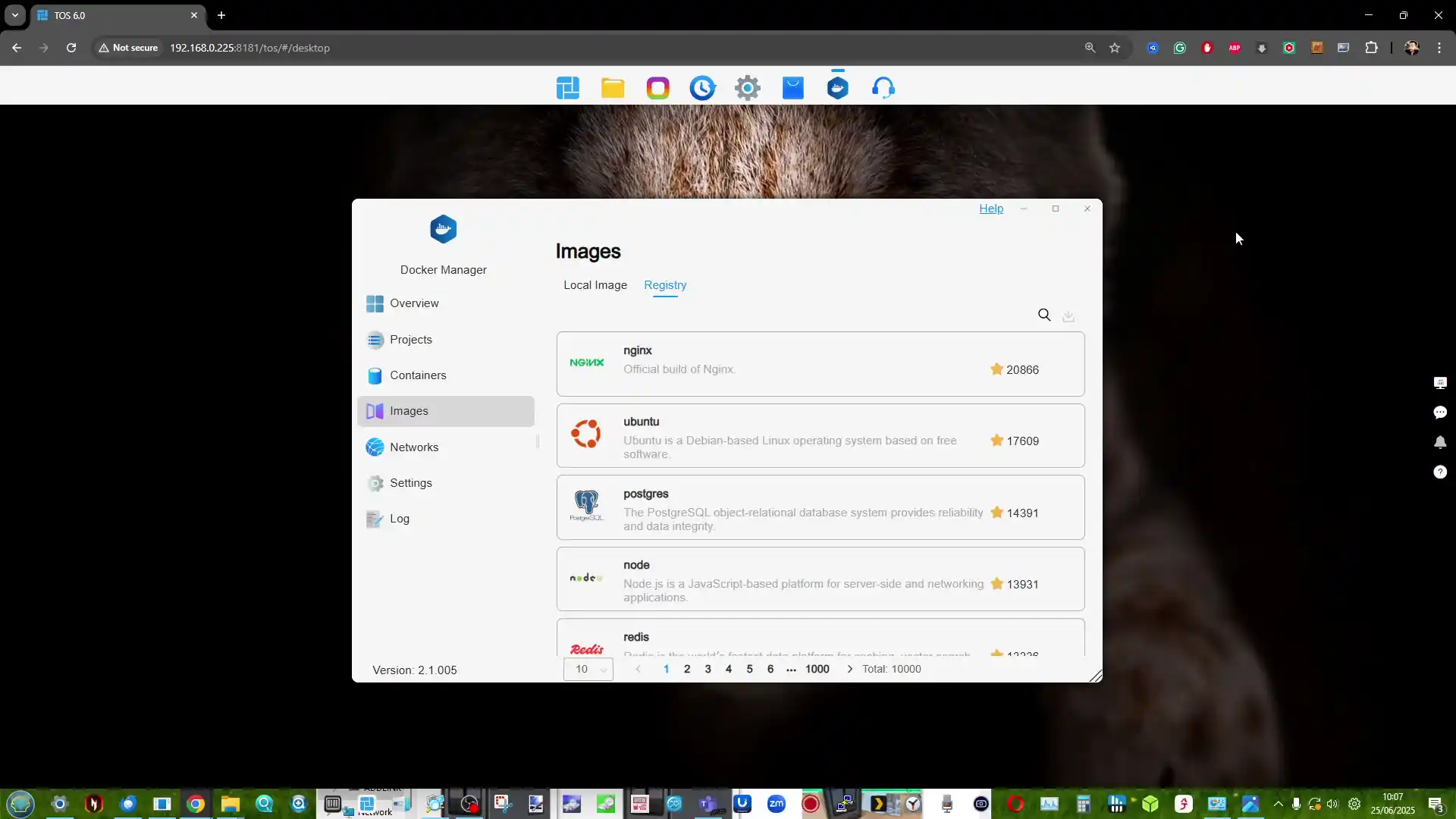Click the download image icon

(x=1068, y=315)
